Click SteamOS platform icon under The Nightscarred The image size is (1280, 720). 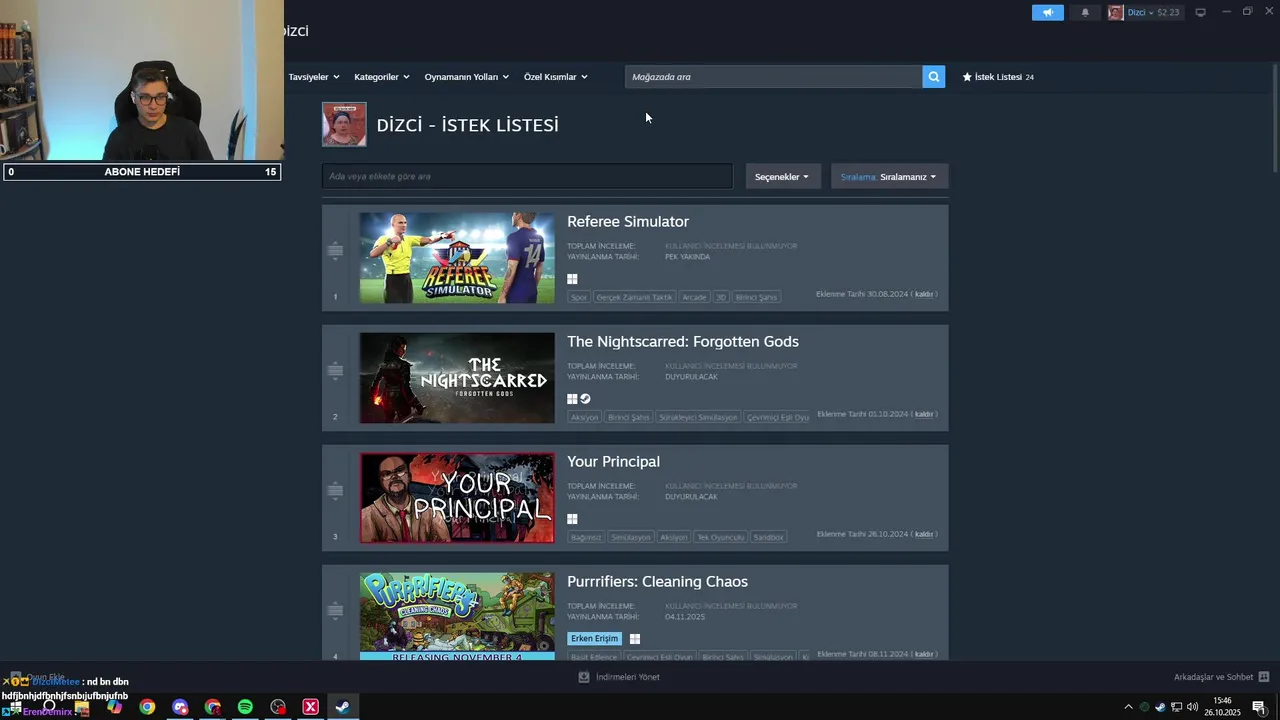click(585, 399)
